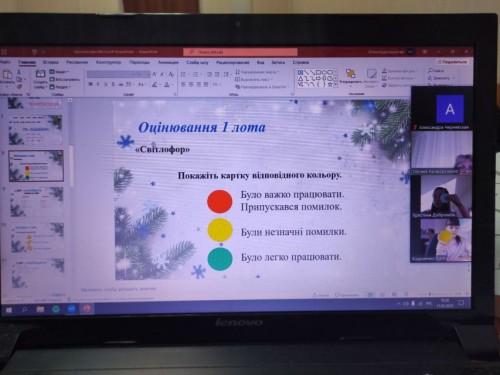The width and height of the screenshot is (500, 375).
Task: Open the Section (Раздел) dropdown
Action: 60,87
